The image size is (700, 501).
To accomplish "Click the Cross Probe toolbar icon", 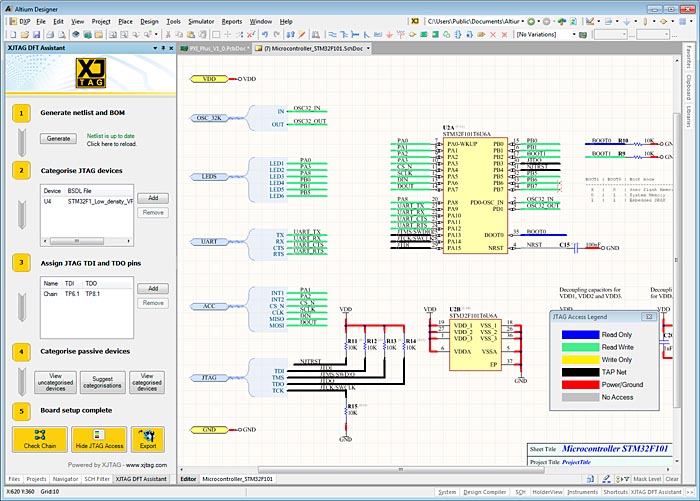I will click(302, 34).
